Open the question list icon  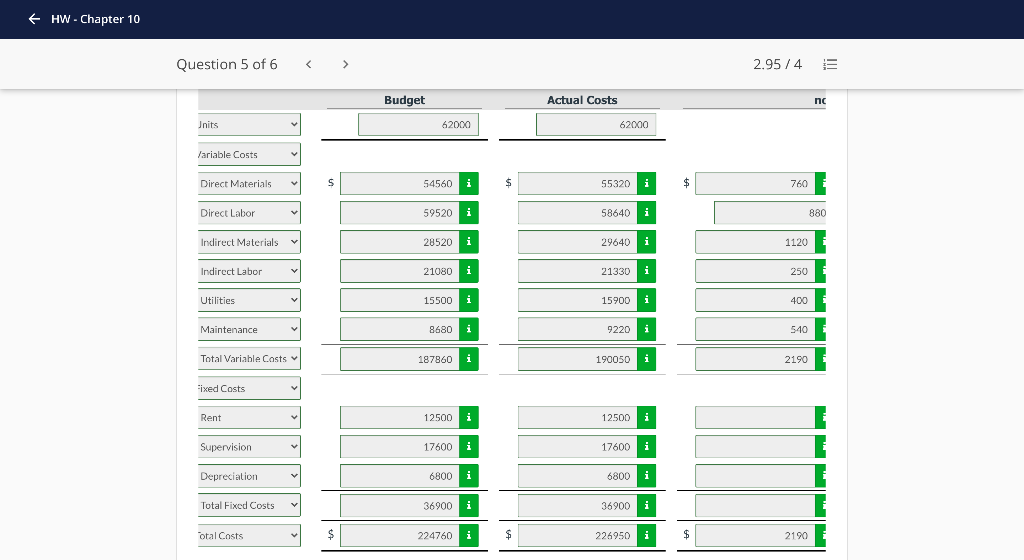tap(830, 64)
